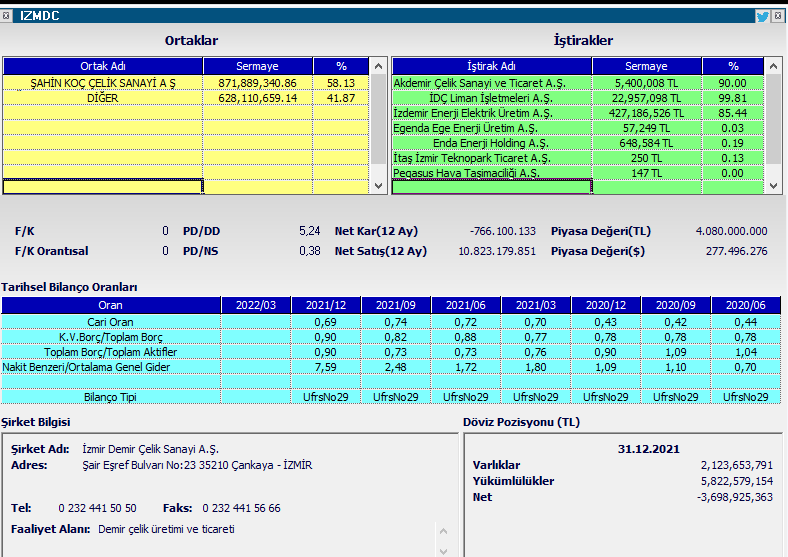The height and width of the screenshot is (557, 788).
Task: Click Piyasa Değeri(TL) value 4.080.000.000
Action: pyautogui.click(x=731, y=231)
